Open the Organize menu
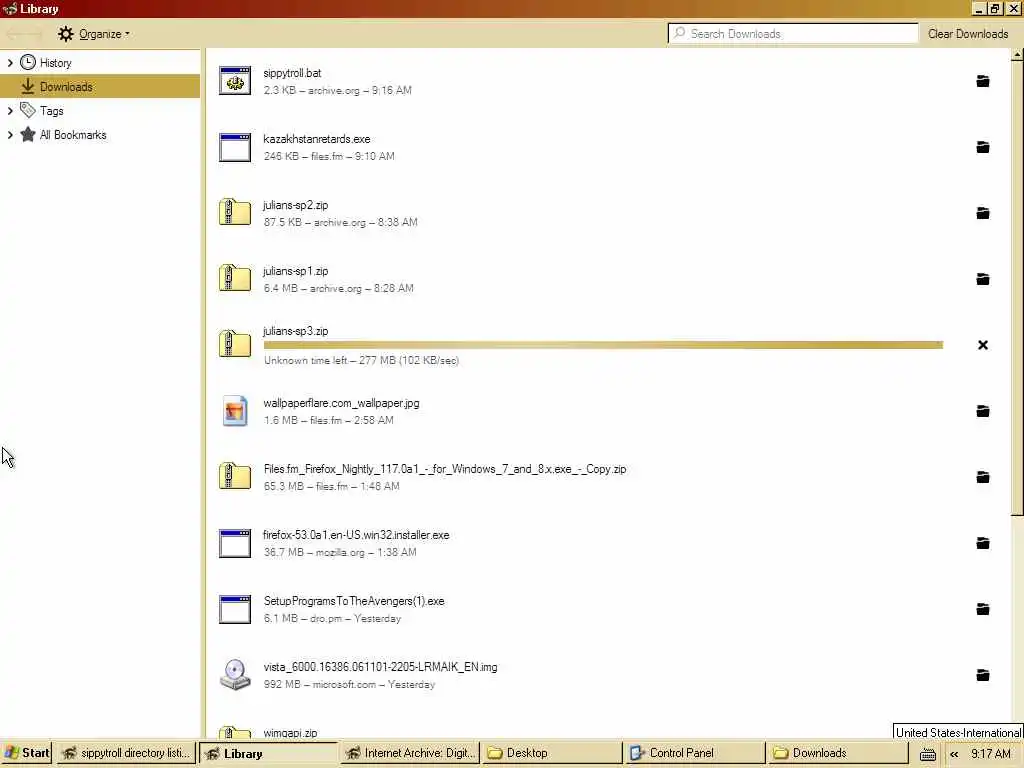The height and width of the screenshot is (768, 1024). [x=93, y=34]
